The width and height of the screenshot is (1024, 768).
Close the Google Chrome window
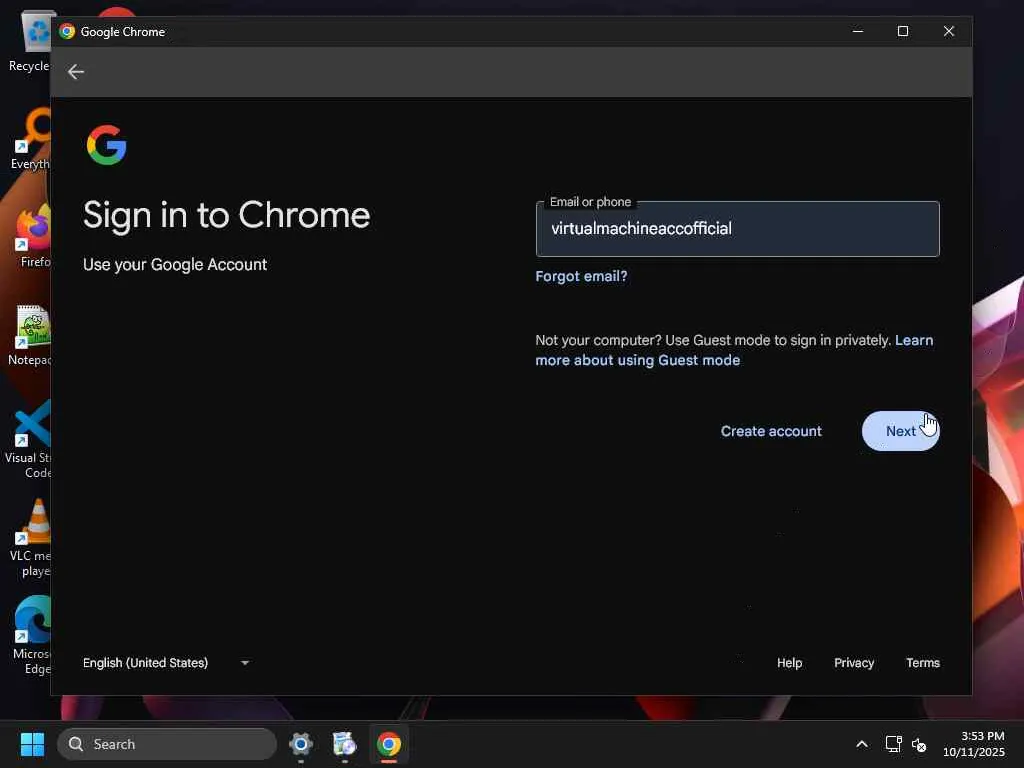(949, 31)
